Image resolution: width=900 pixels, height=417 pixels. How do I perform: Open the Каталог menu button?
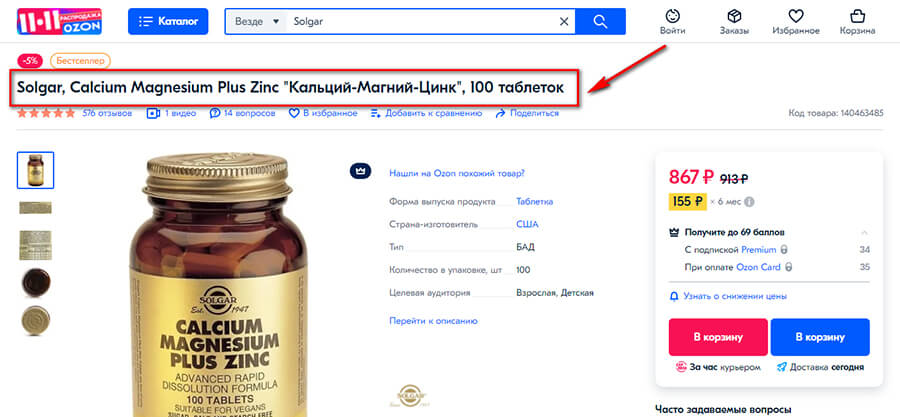(x=168, y=21)
